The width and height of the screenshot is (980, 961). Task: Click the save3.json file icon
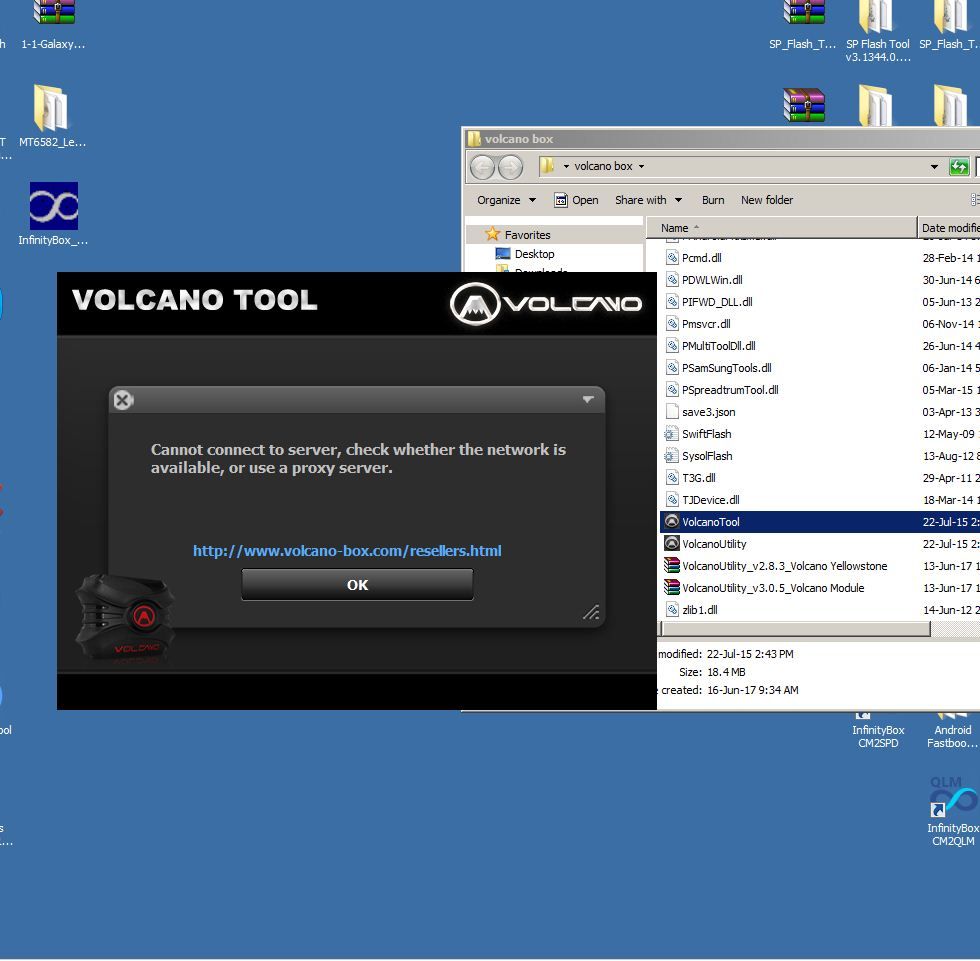pos(672,412)
